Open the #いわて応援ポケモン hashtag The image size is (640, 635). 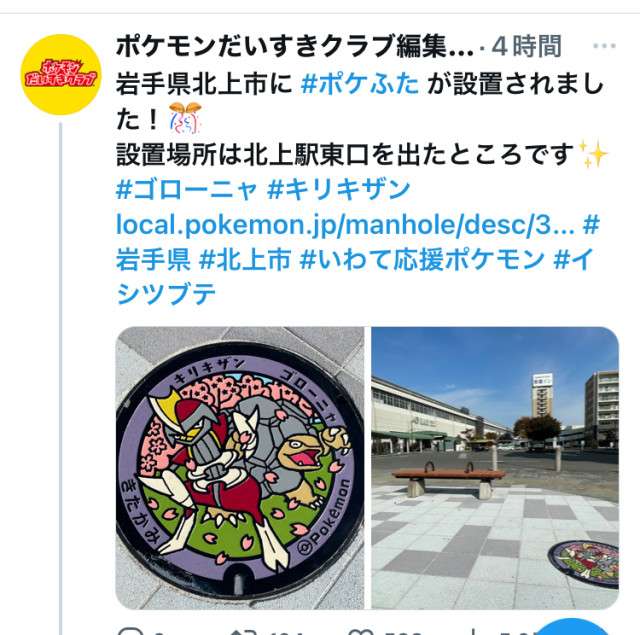422,260
